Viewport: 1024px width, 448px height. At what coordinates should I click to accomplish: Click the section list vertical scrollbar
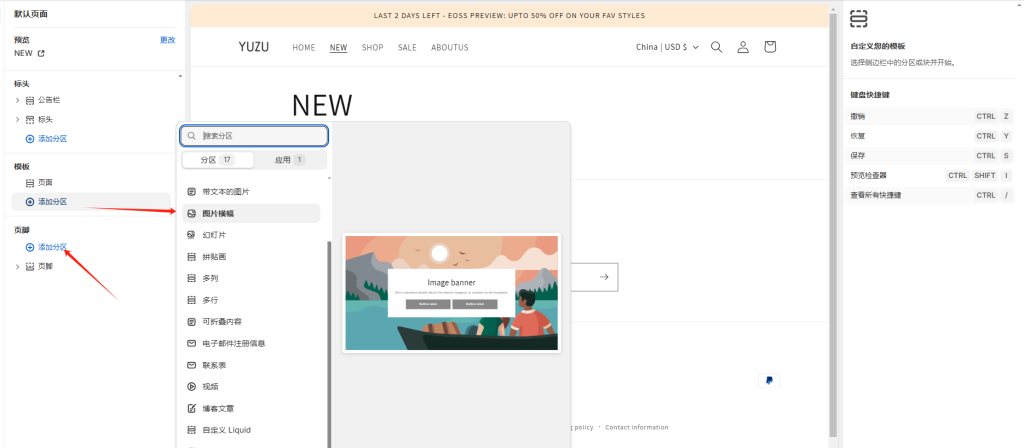[329, 340]
